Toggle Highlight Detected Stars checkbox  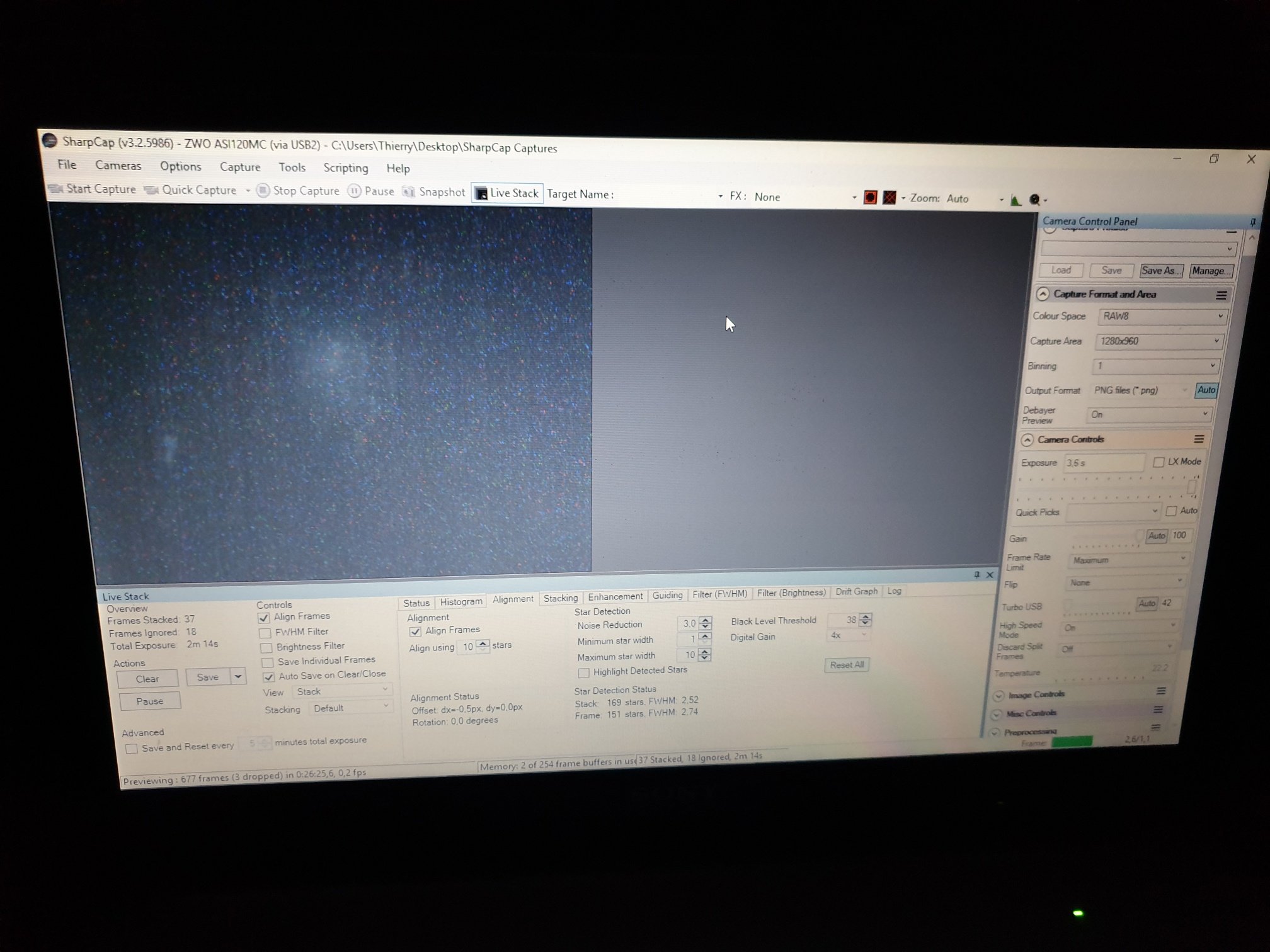coord(584,672)
